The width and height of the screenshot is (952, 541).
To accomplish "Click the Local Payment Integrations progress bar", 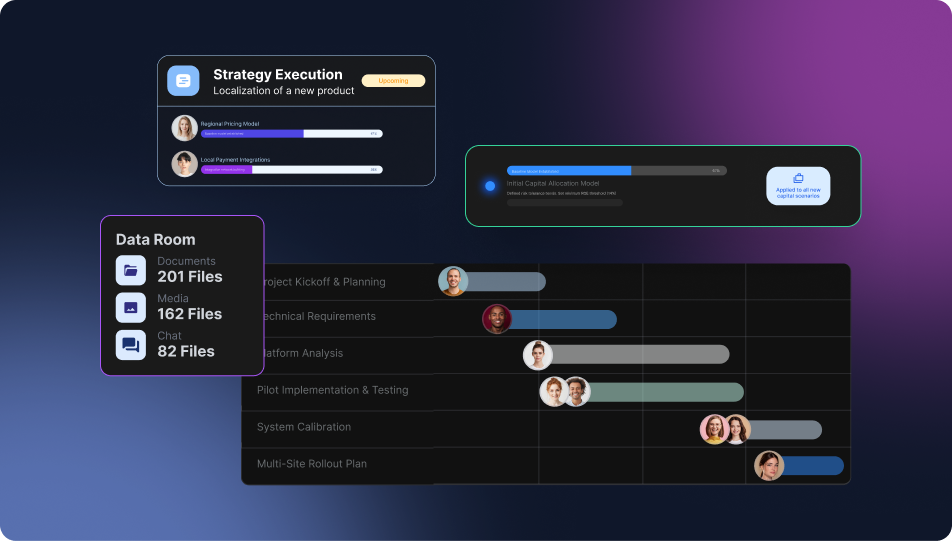I will click(x=291, y=170).
